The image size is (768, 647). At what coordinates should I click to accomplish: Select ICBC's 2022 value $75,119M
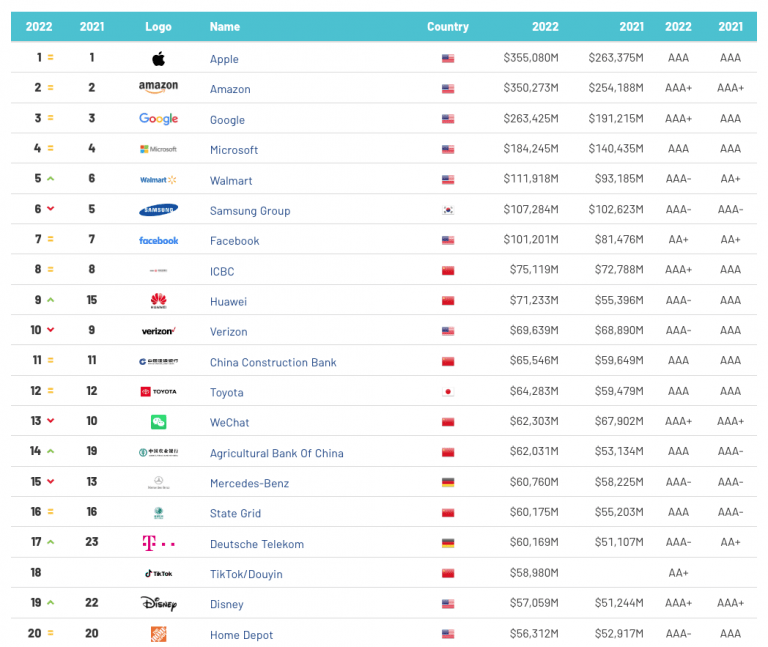click(534, 269)
